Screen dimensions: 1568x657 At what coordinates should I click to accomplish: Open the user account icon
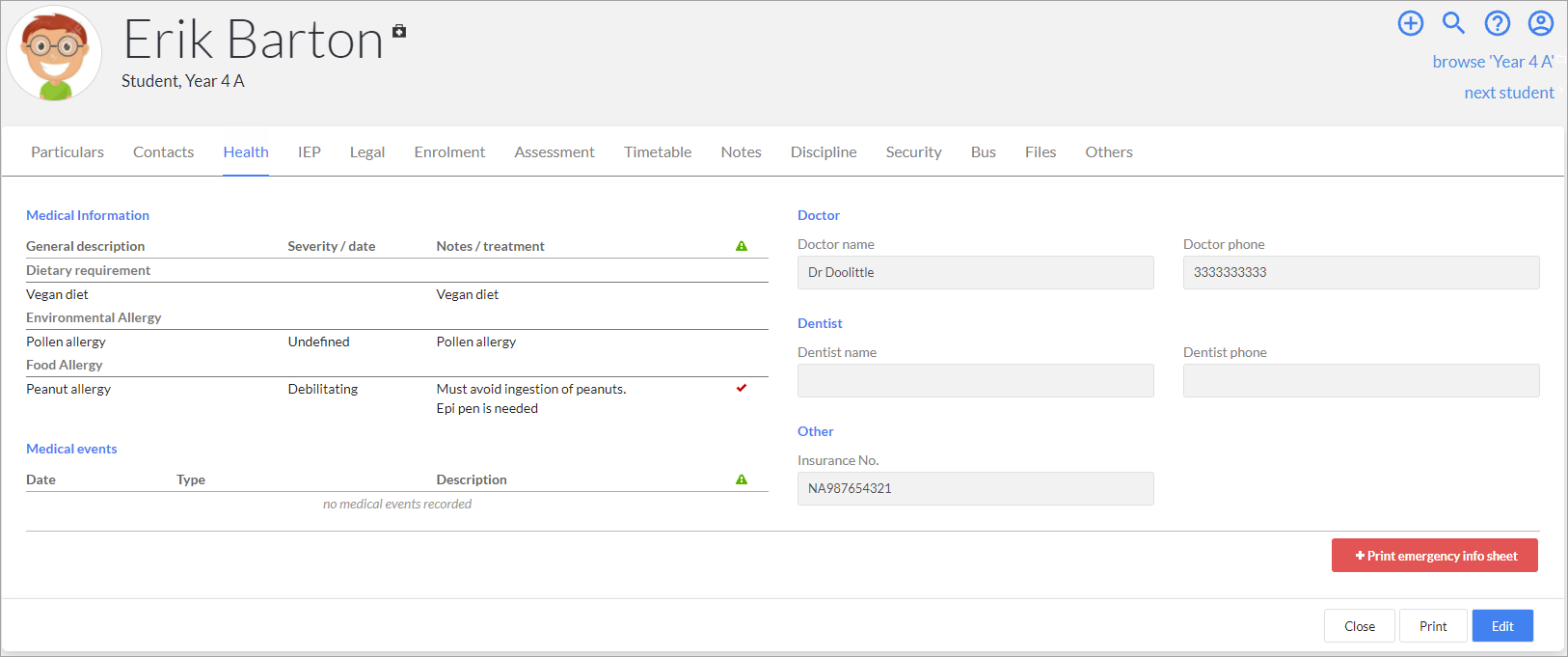click(1541, 23)
